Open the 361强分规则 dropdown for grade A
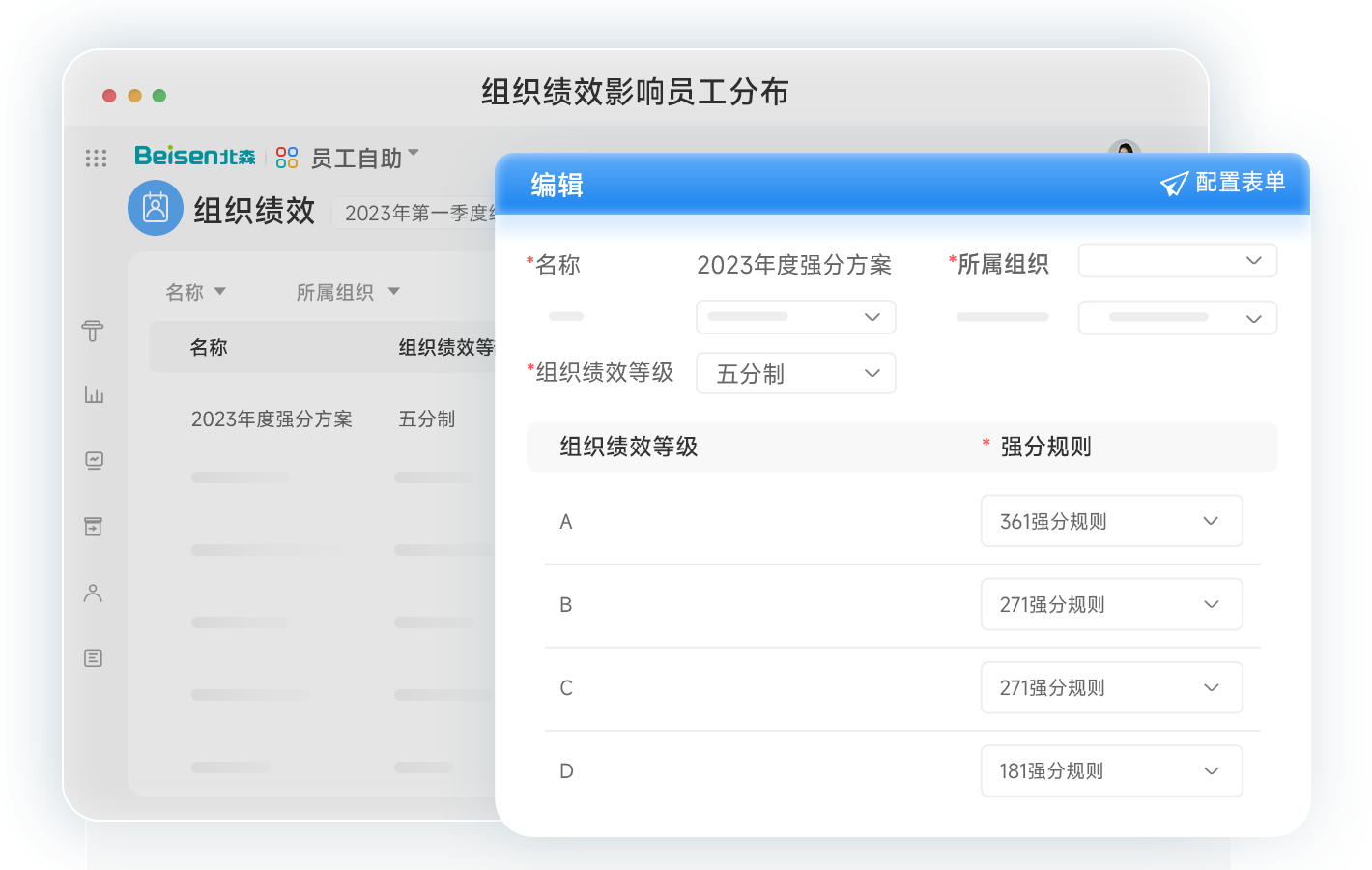Screen dimensions: 1372x870 pyautogui.click(x=1111, y=521)
